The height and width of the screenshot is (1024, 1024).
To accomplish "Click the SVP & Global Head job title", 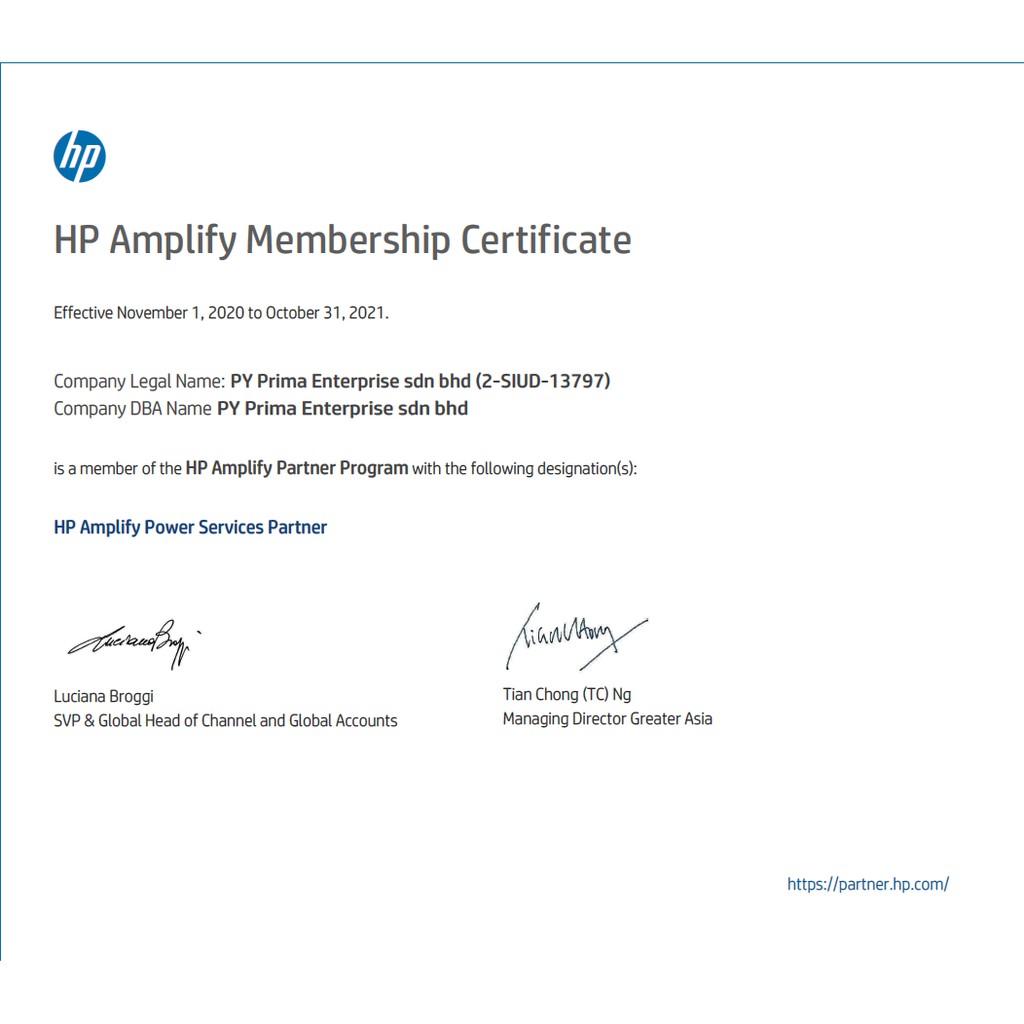I will point(225,721).
